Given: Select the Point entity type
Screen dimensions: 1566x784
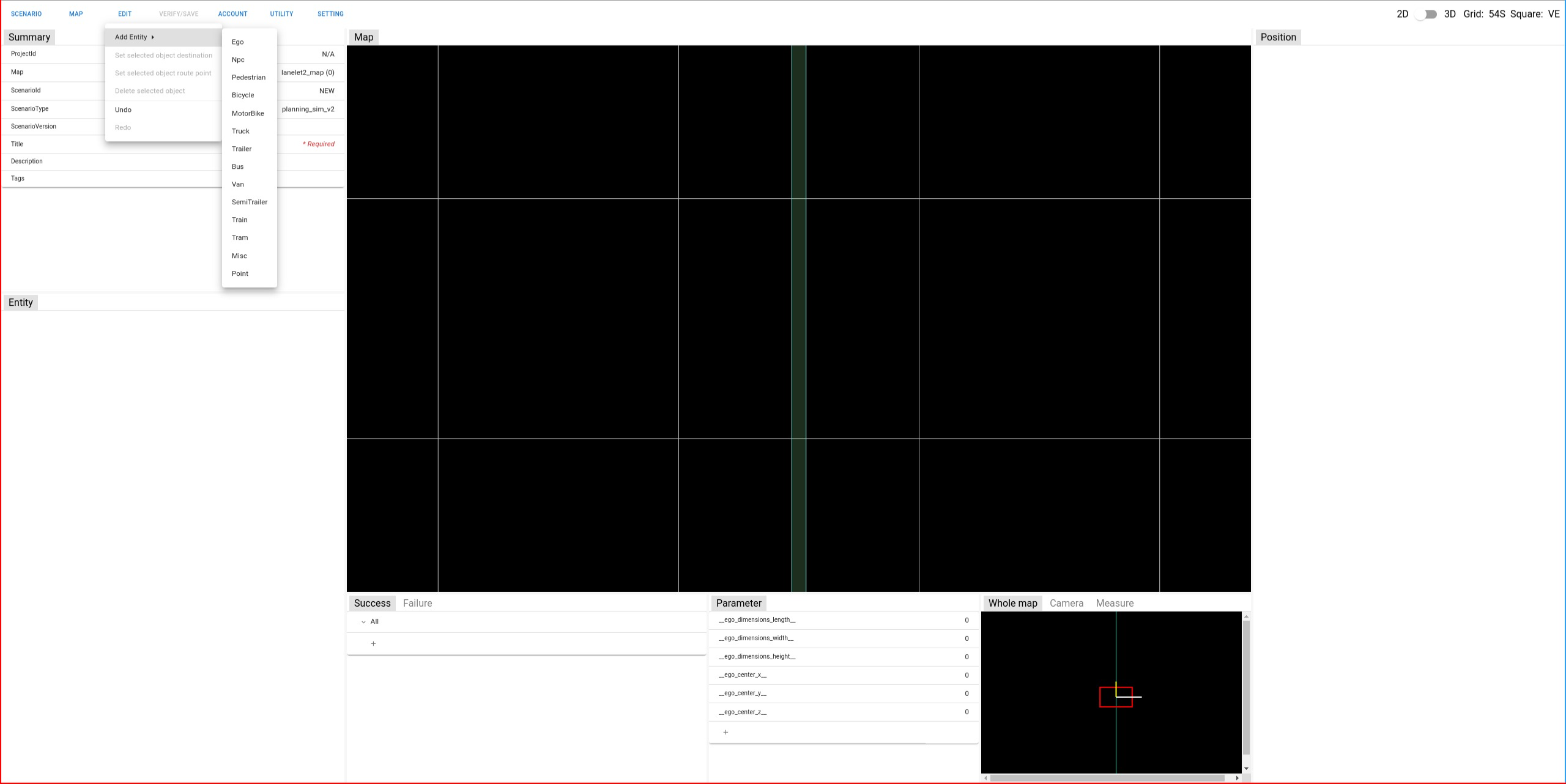Looking at the screenshot, I should pos(239,273).
